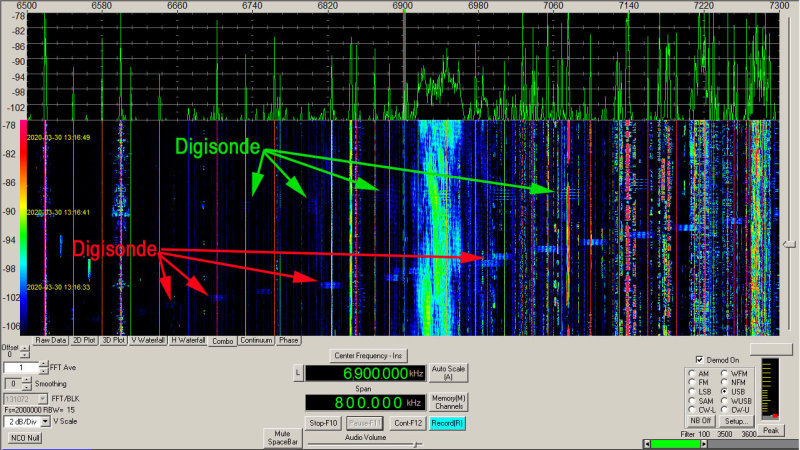The height and width of the screenshot is (450, 800).
Task: Click the Center Frequency - Ins button
Action: pyautogui.click(x=368, y=356)
